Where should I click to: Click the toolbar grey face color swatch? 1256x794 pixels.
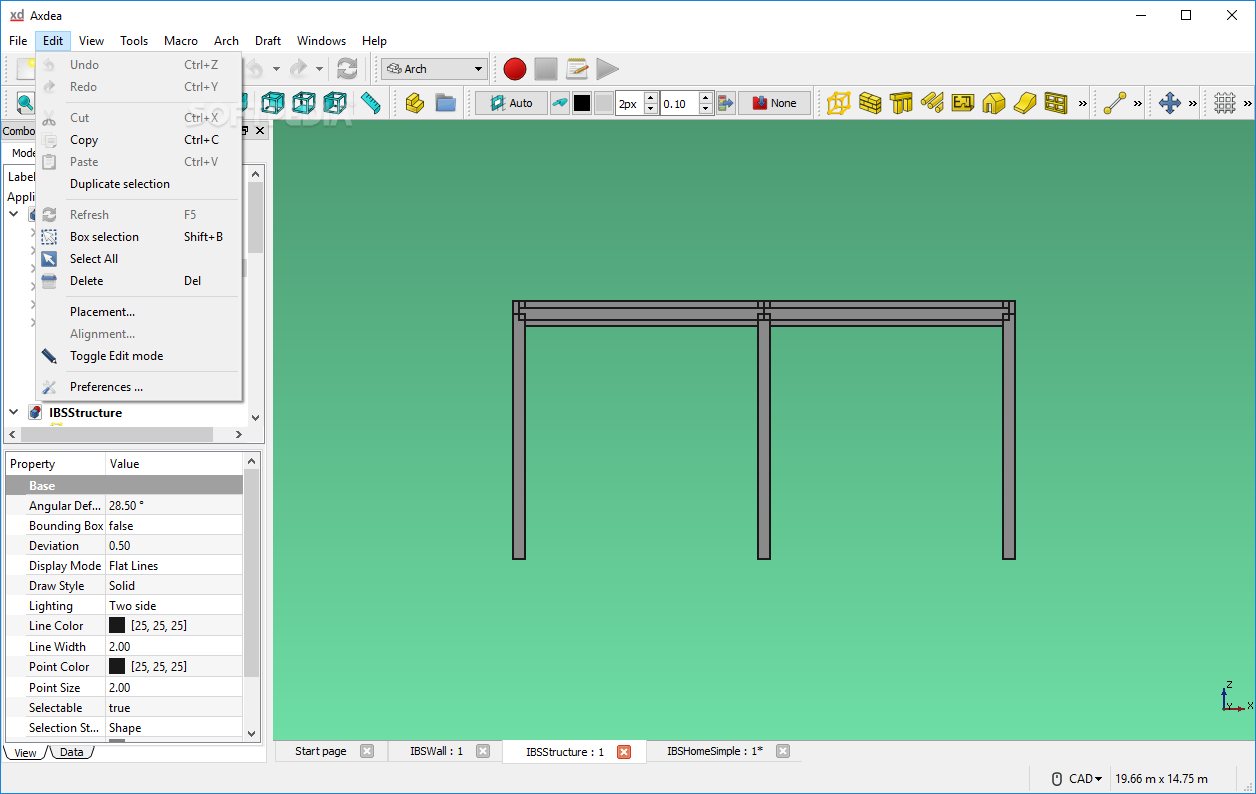(604, 103)
